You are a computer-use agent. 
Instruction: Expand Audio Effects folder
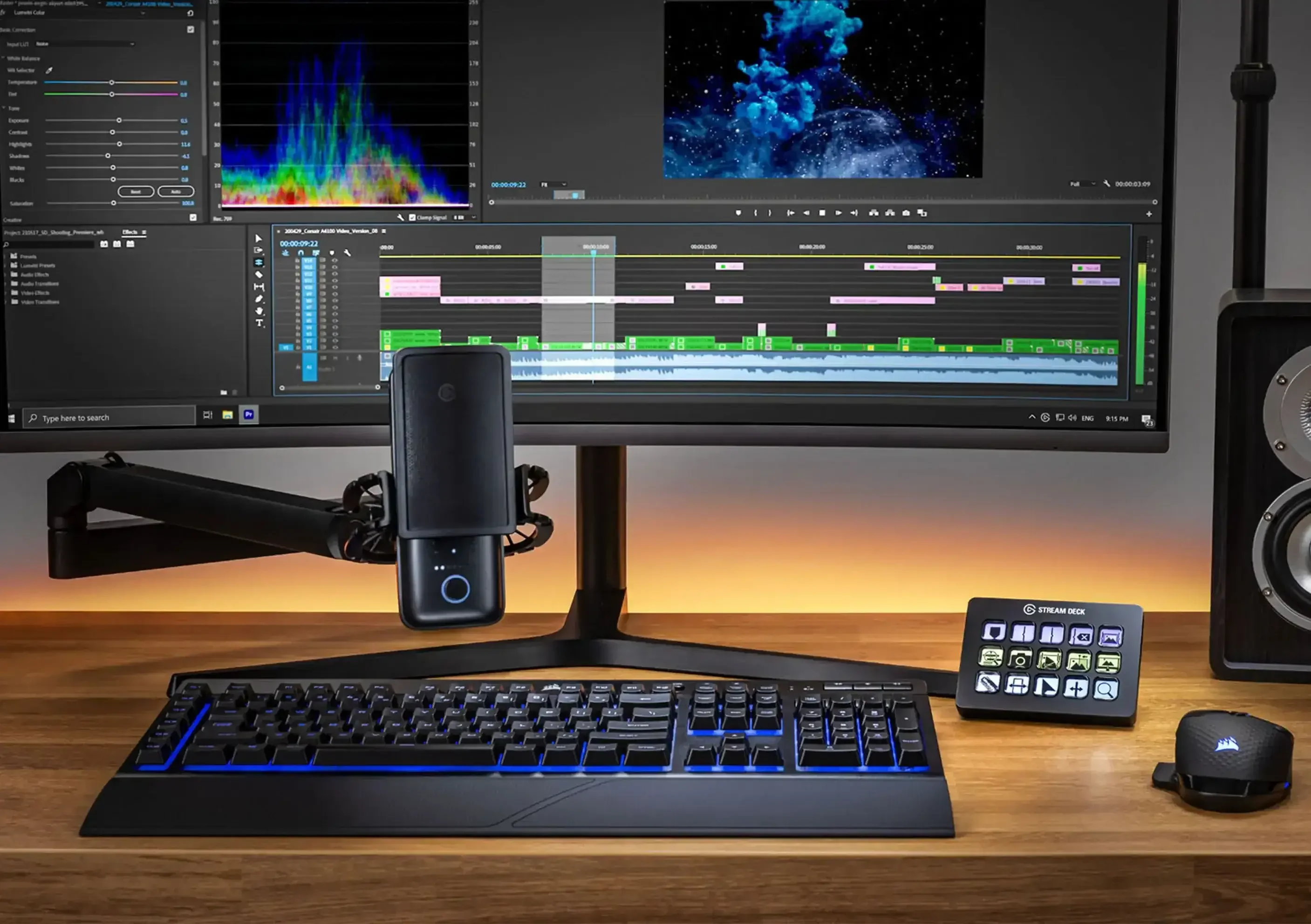point(6,274)
